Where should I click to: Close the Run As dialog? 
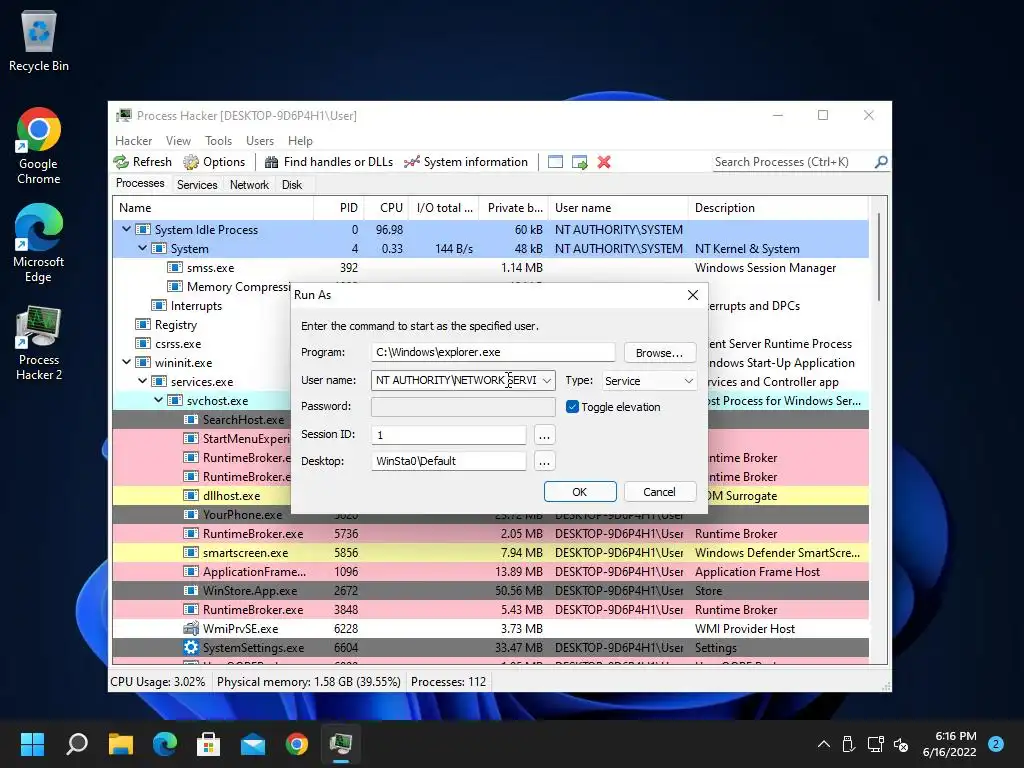click(693, 295)
